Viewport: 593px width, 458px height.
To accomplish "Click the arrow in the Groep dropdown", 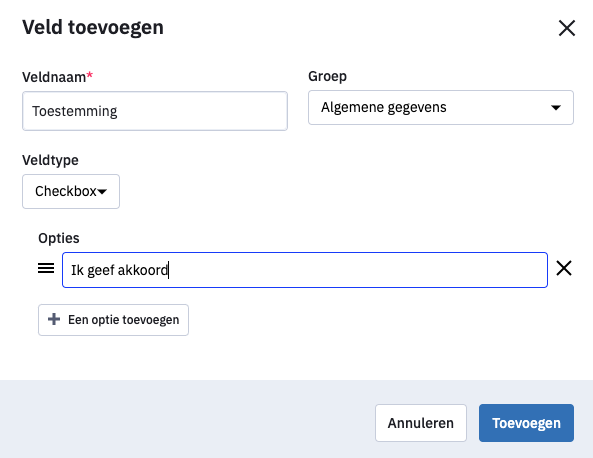I will [x=556, y=108].
